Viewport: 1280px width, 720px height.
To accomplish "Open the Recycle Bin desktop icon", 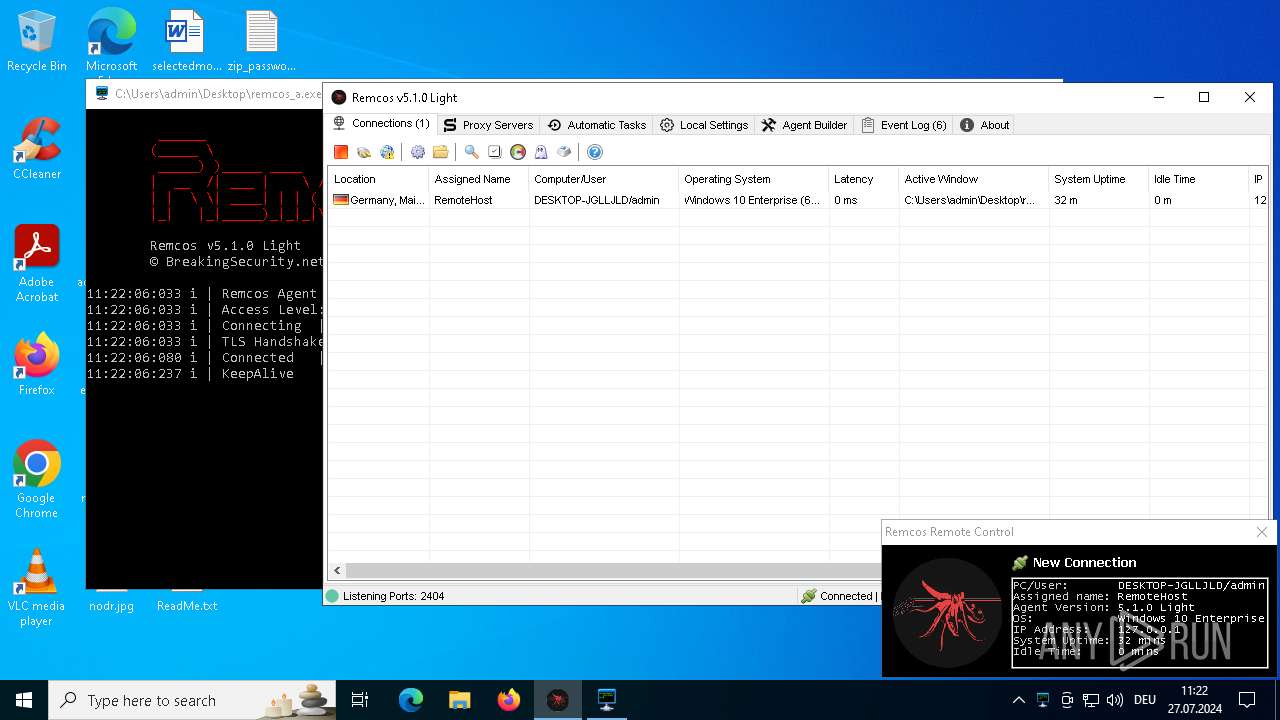I will click(37, 42).
